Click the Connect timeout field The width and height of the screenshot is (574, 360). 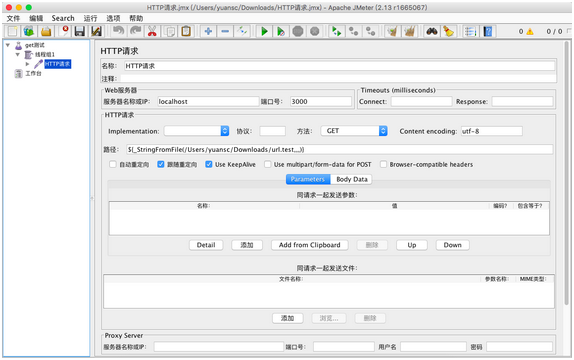pyautogui.click(x=421, y=101)
